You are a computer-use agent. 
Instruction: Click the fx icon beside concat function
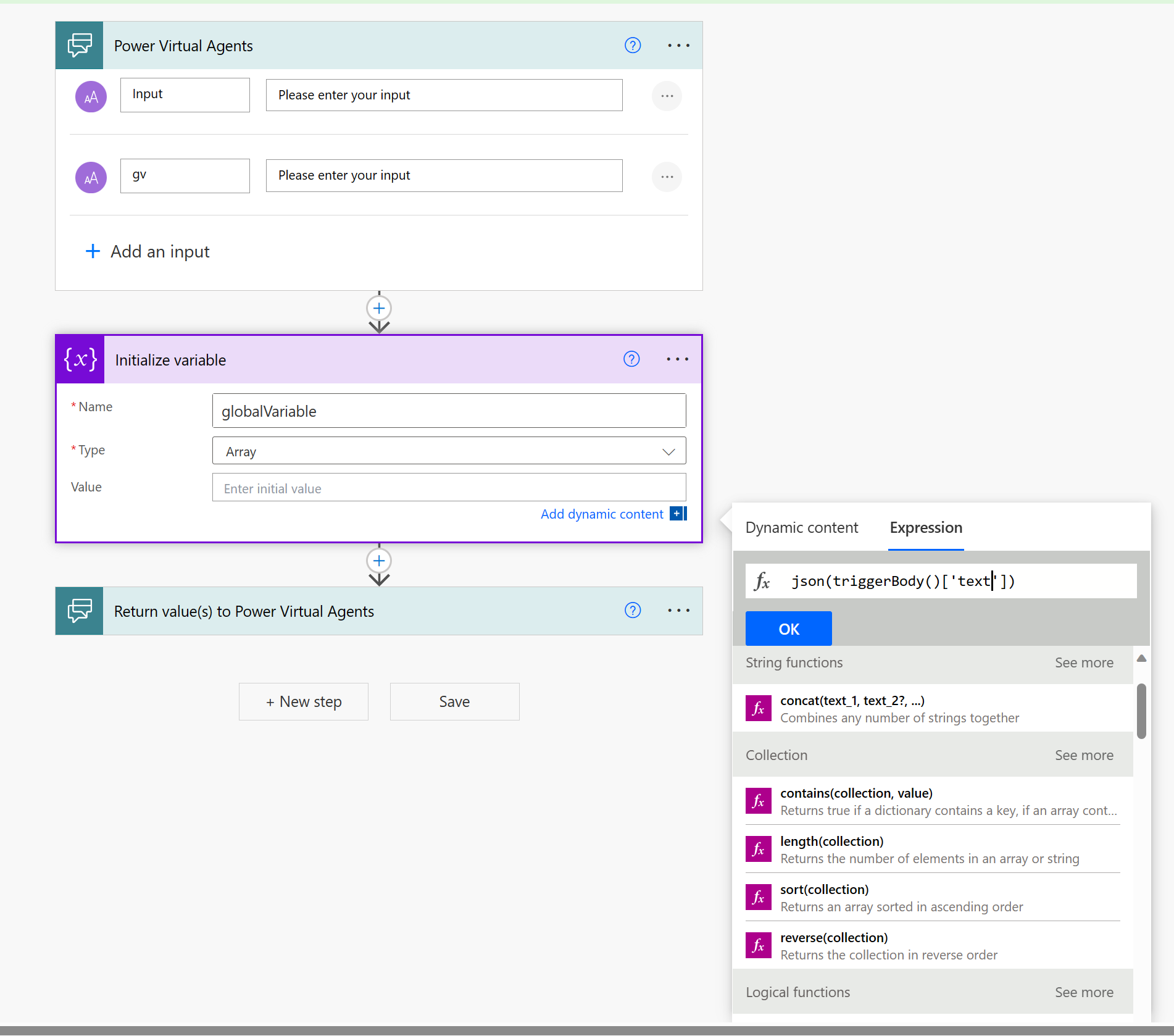click(x=759, y=708)
